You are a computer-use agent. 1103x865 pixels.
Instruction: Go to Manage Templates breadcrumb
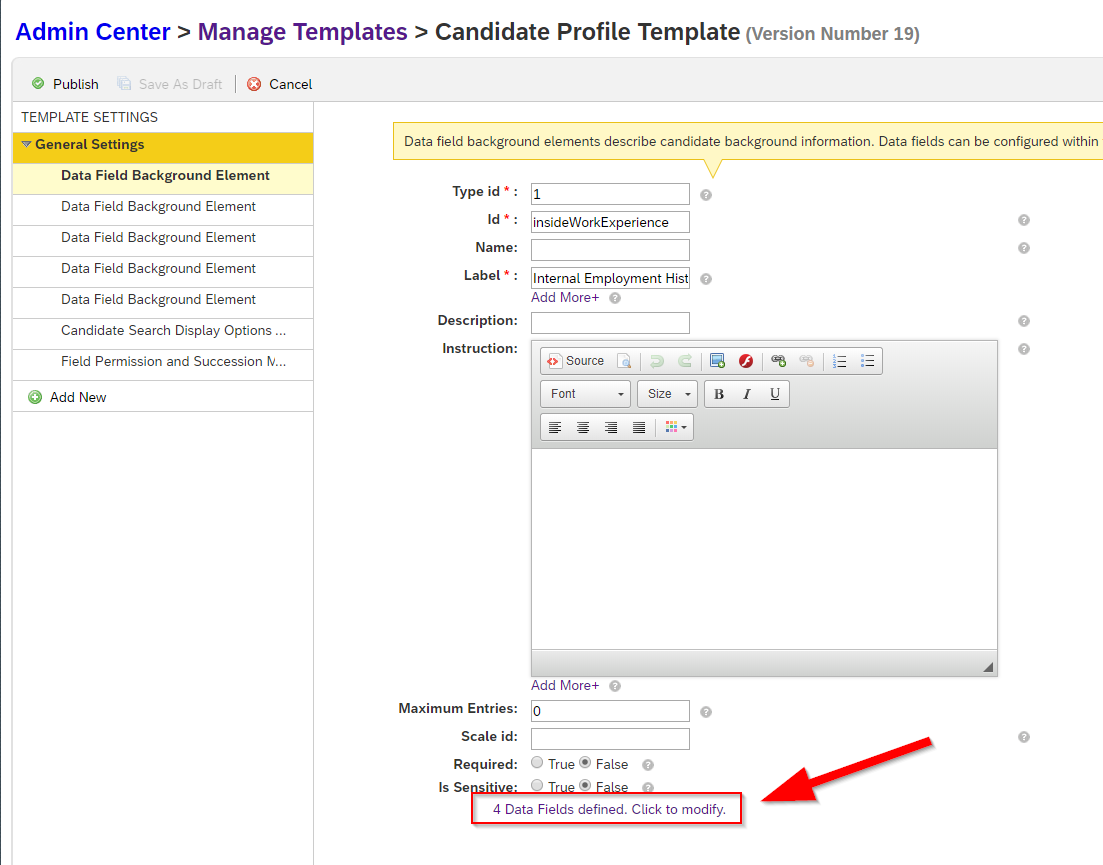tap(302, 32)
